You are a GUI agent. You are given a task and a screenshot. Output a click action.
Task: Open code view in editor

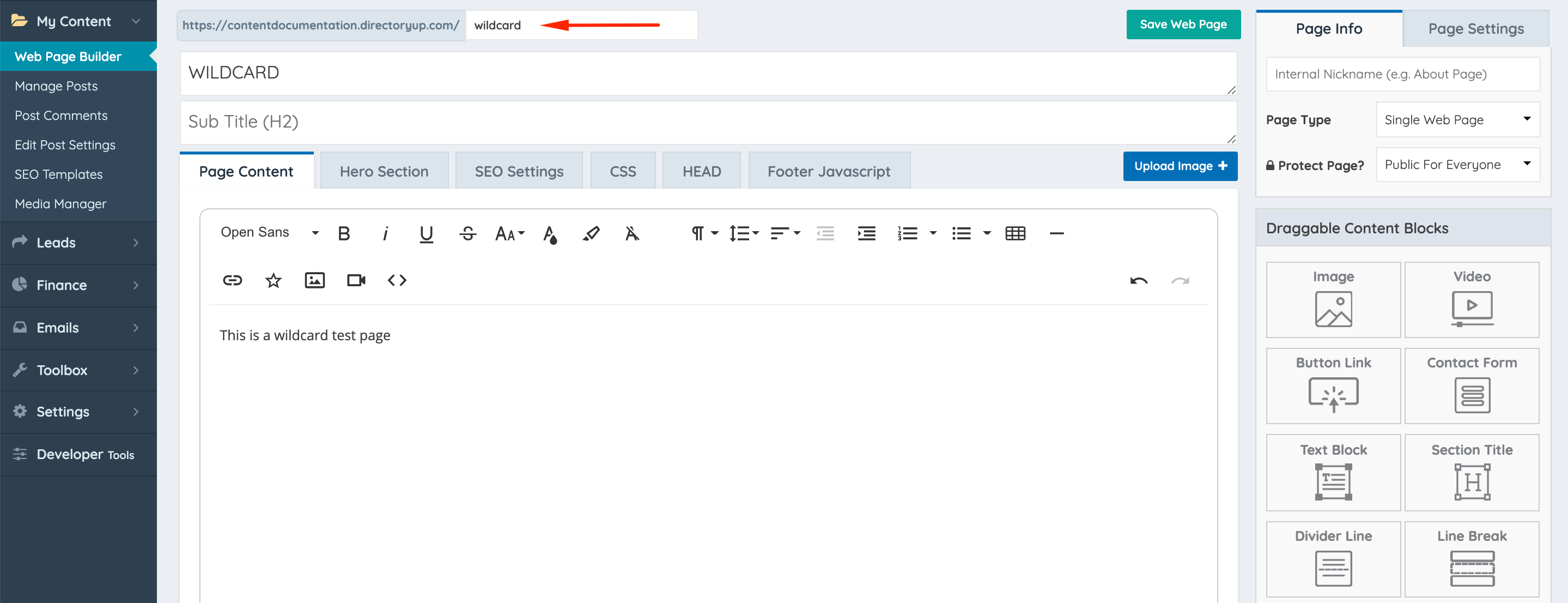point(397,280)
